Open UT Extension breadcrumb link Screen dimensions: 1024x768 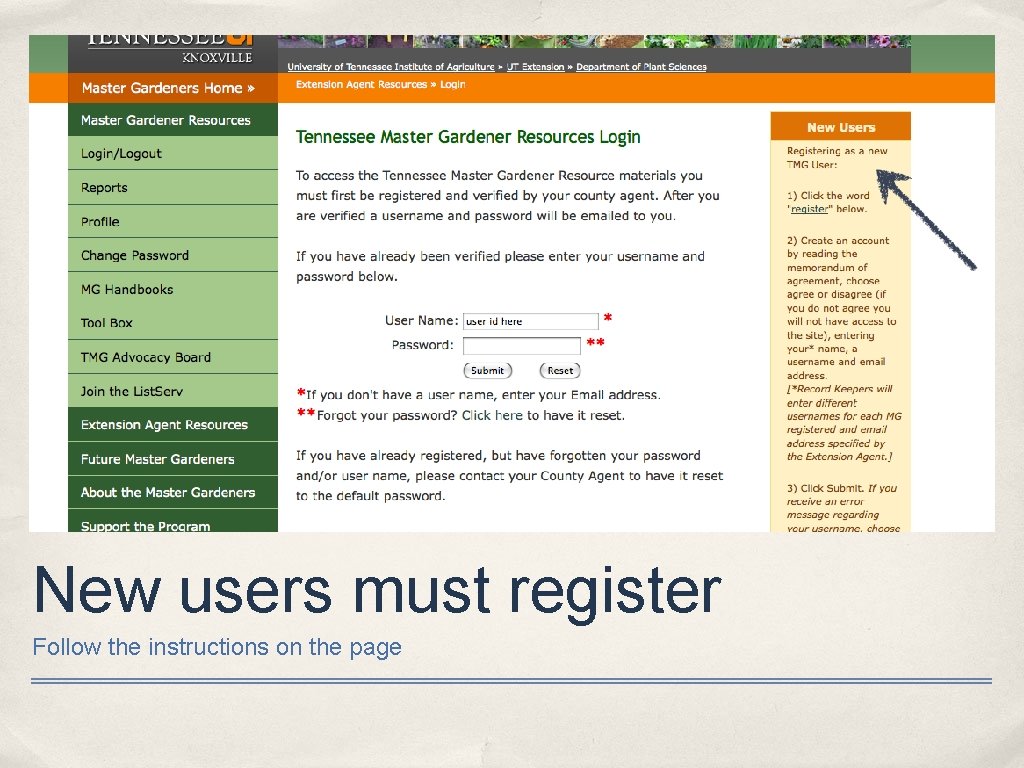pos(536,67)
